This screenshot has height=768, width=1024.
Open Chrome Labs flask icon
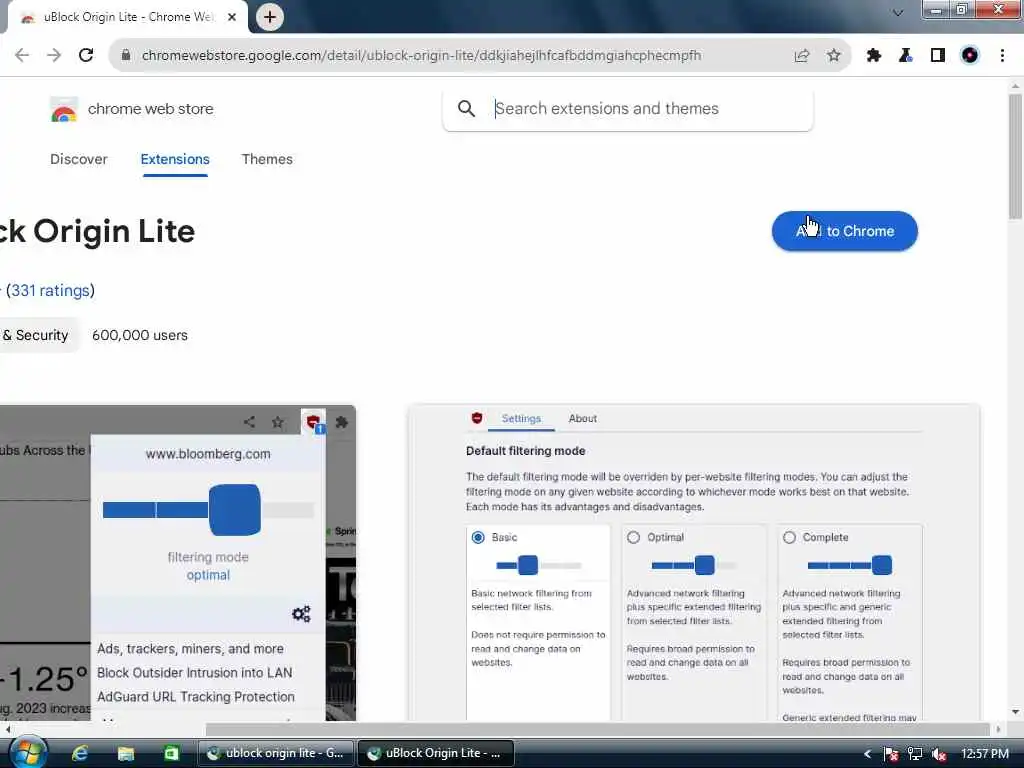[906, 56]
